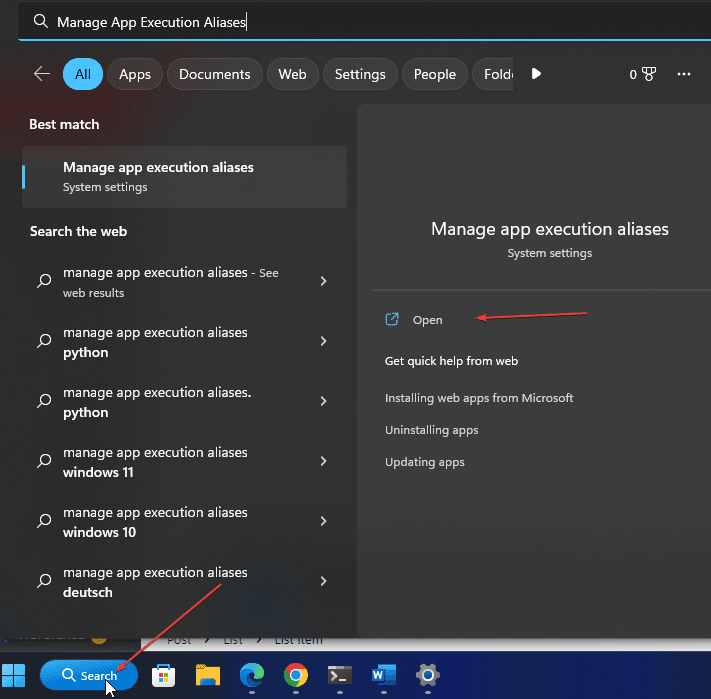Switch to the Documents filter tab
Viewport: 711px width, 699px height.
[215, 74]
